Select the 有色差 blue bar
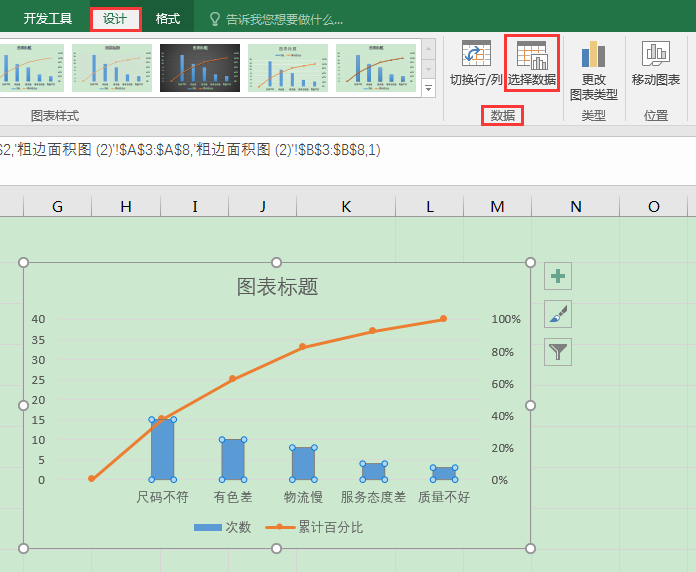Screen dimensions: 696x572 click(233, 460)
